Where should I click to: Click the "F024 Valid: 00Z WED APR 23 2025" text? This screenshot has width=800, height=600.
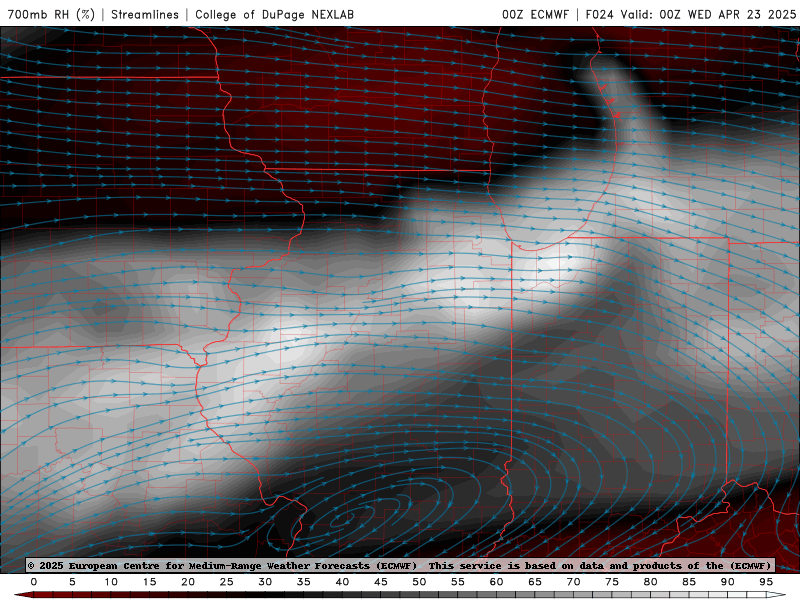tap(691, 14)
